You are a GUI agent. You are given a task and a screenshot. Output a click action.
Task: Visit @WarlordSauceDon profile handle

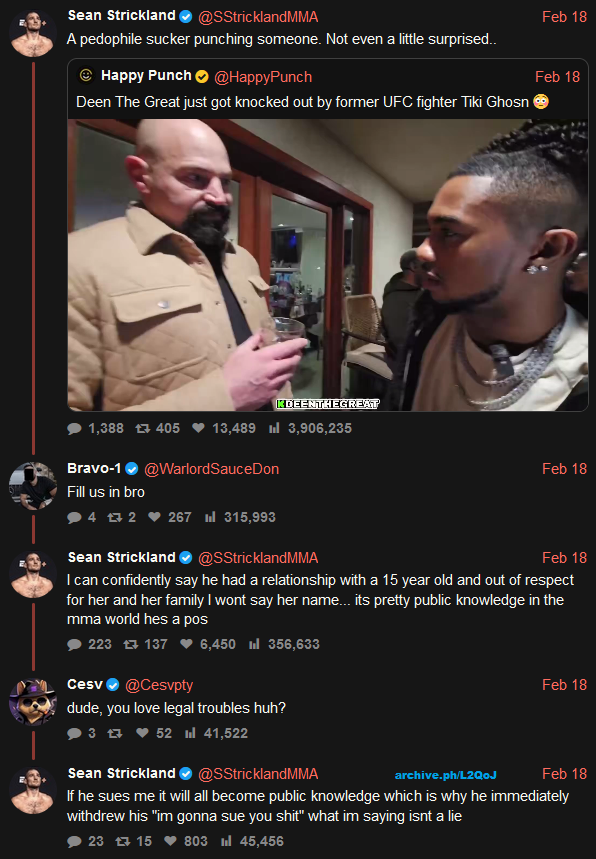coord(211,469)
